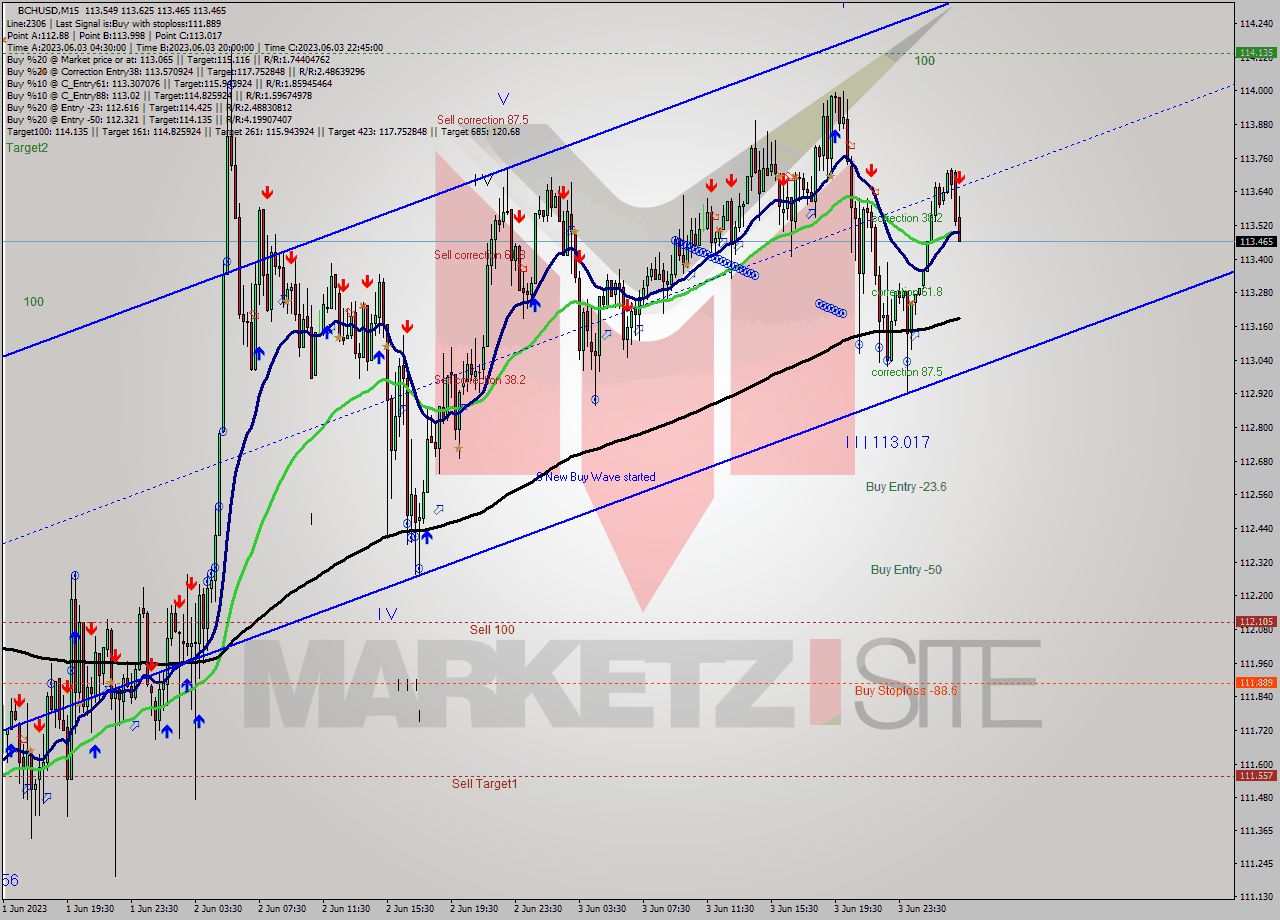Click 'Buy %20 @ Correction Entry38' line
This screenshot has width=1280, height=920.
click(x=185, y=71)
